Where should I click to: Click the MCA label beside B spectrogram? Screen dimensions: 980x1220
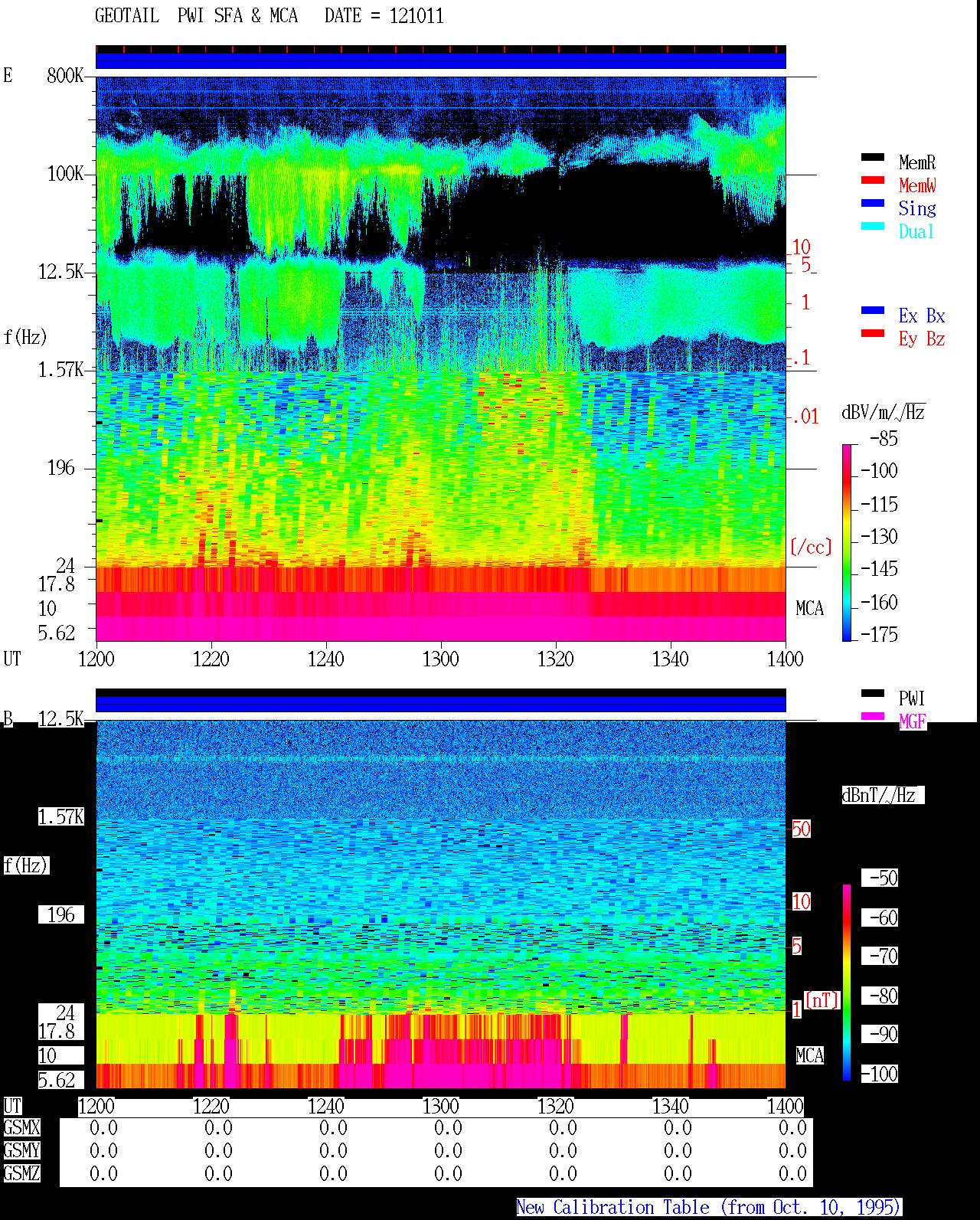(809, 1056)
